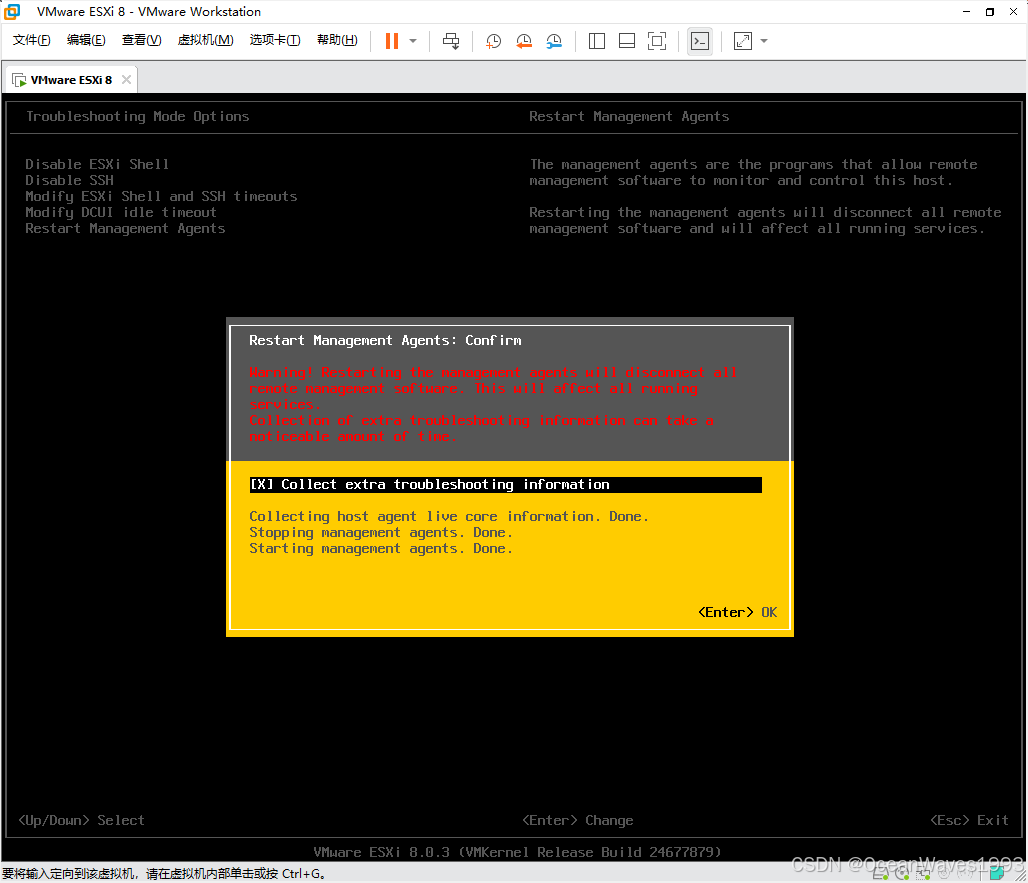Click Collecting host agent live core information line
1028x883 pixels.
(x=449, y=517)
